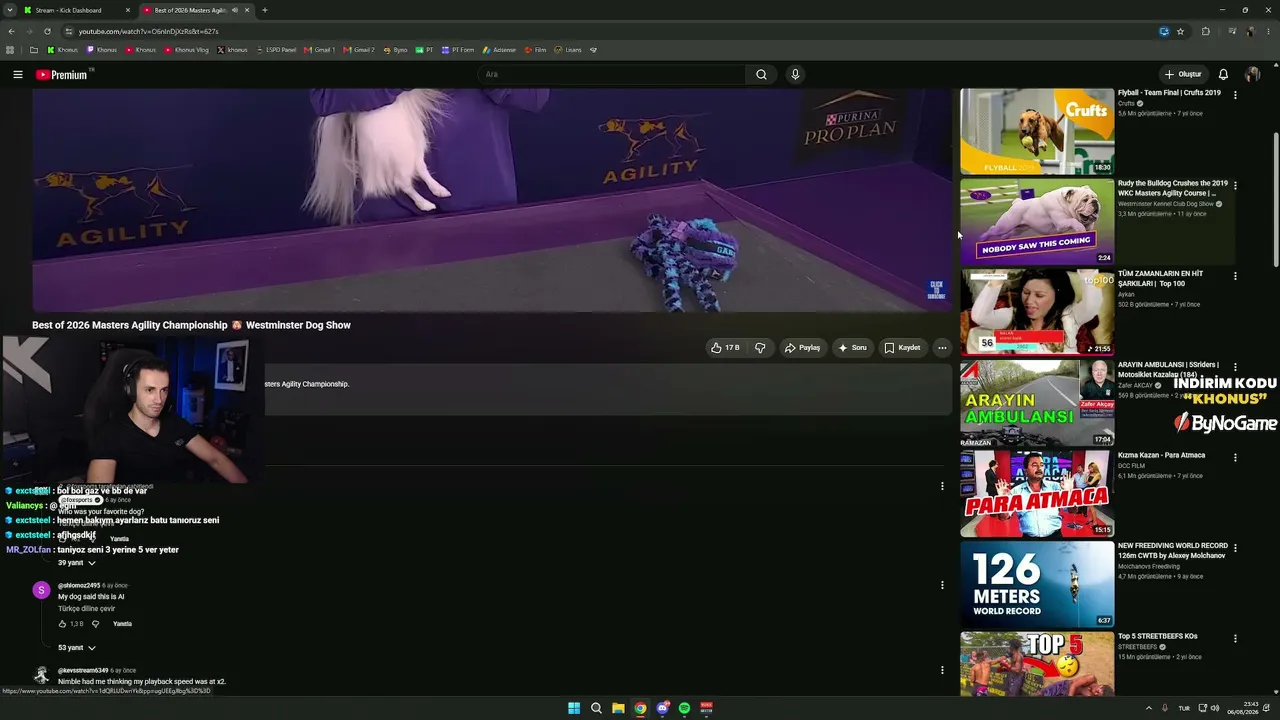Open a new browser tab
The image size is (1280, 720).
tap(264, 10)
